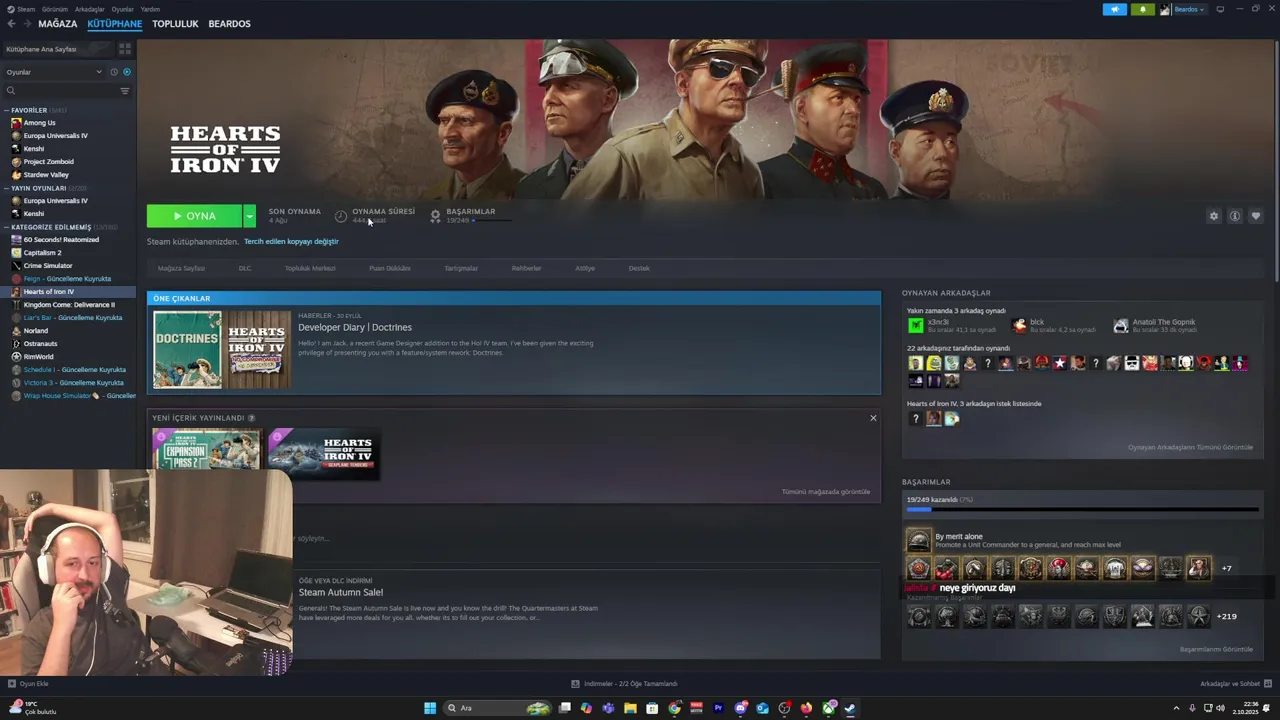
Task: Open the library grid view icon
Action: (x=125, y=49)
